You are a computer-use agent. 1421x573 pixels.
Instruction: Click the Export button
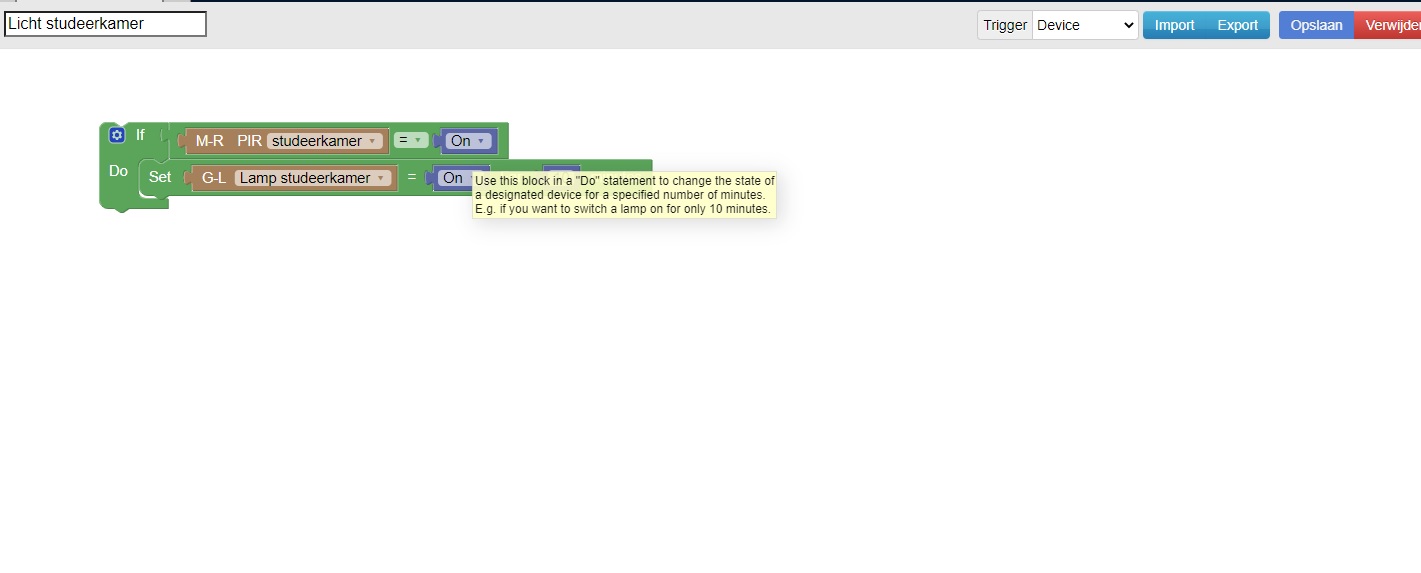[x=1237, y=25]
